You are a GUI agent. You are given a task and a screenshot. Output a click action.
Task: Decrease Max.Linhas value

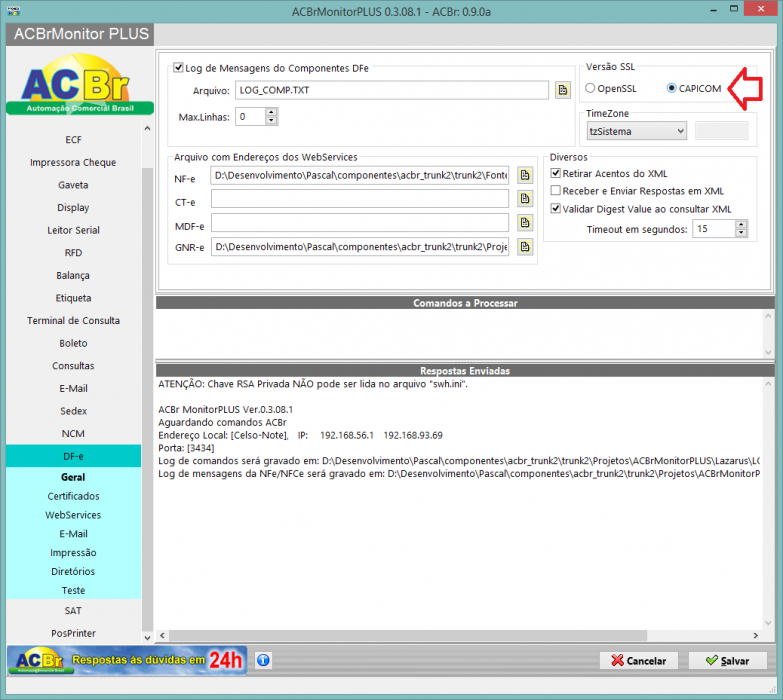(x=271, y=121)
